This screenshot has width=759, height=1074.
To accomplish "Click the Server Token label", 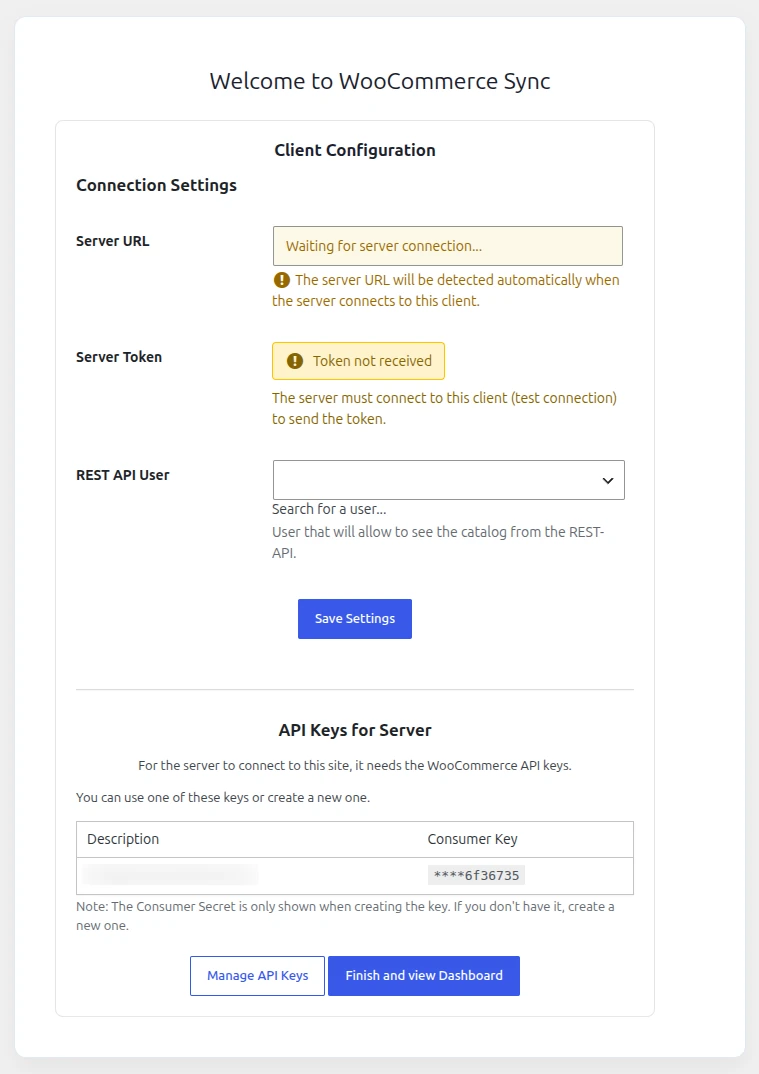I will point(119,357).
